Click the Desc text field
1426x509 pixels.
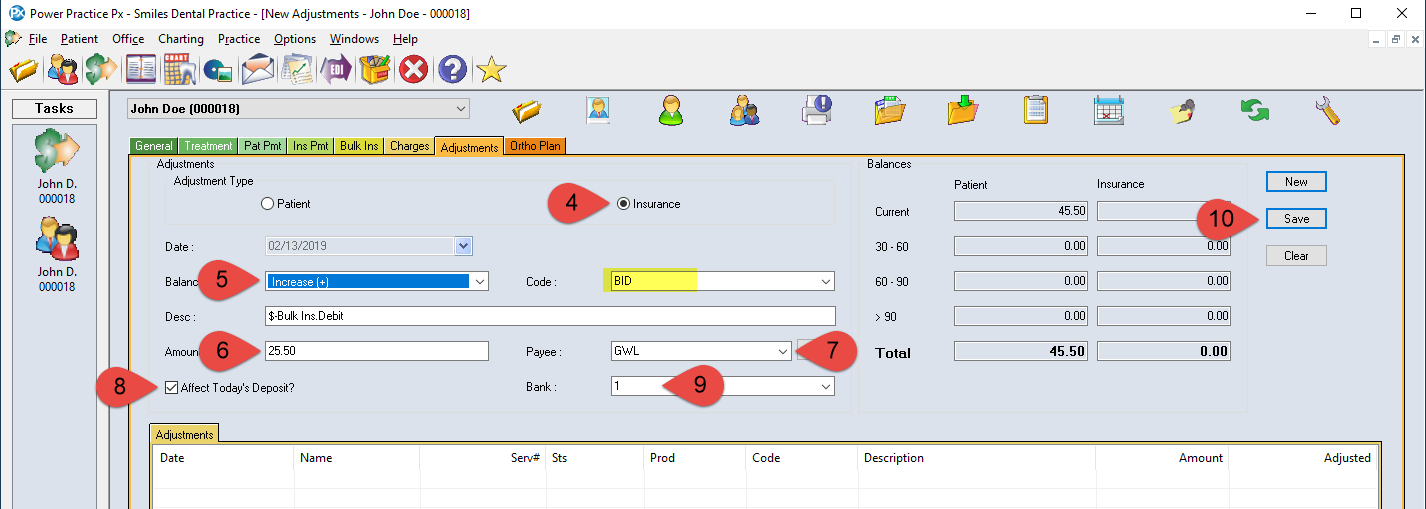[x=550, y=316]
